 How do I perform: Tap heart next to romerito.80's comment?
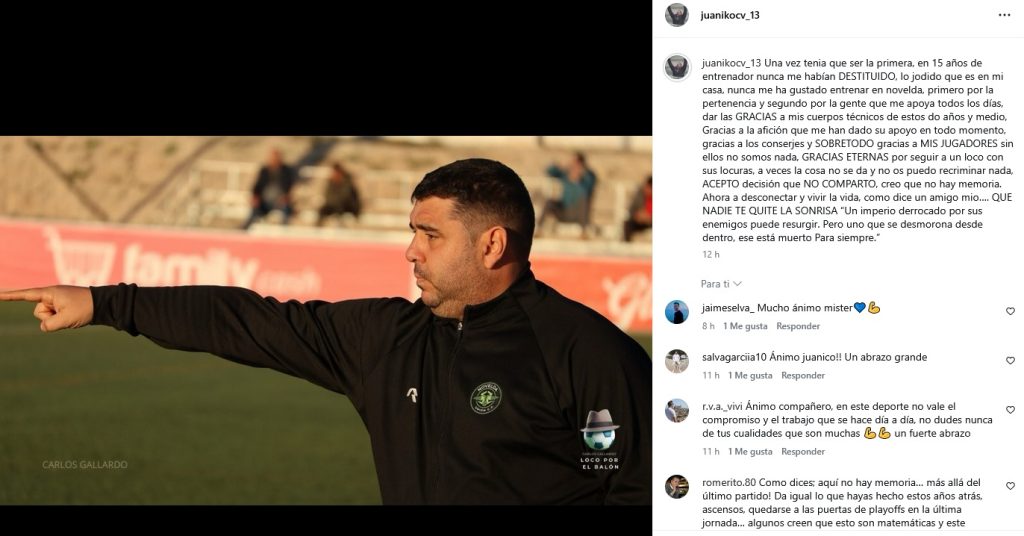click(x=1010, y=486)
